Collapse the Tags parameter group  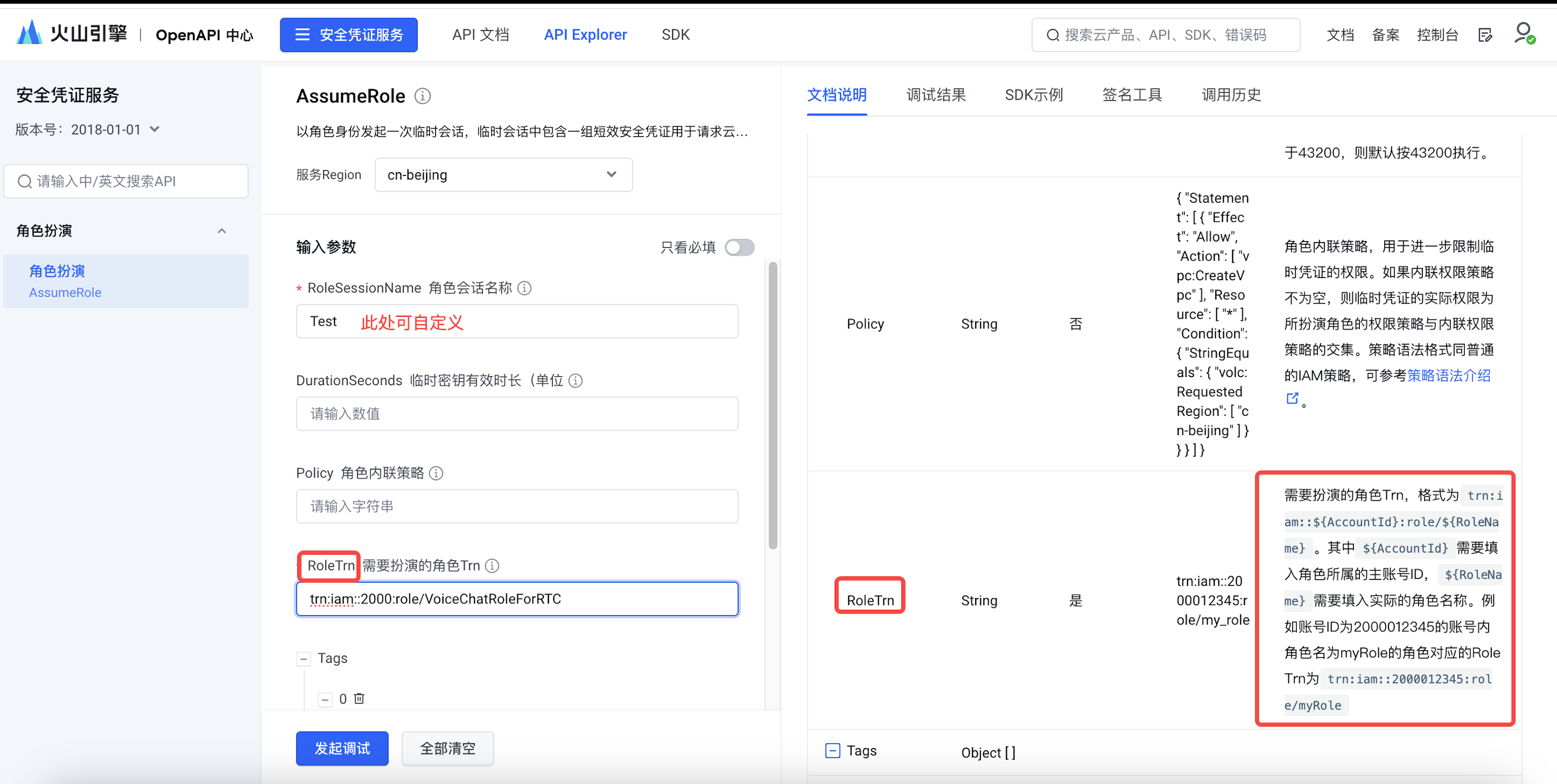point(304,658)
